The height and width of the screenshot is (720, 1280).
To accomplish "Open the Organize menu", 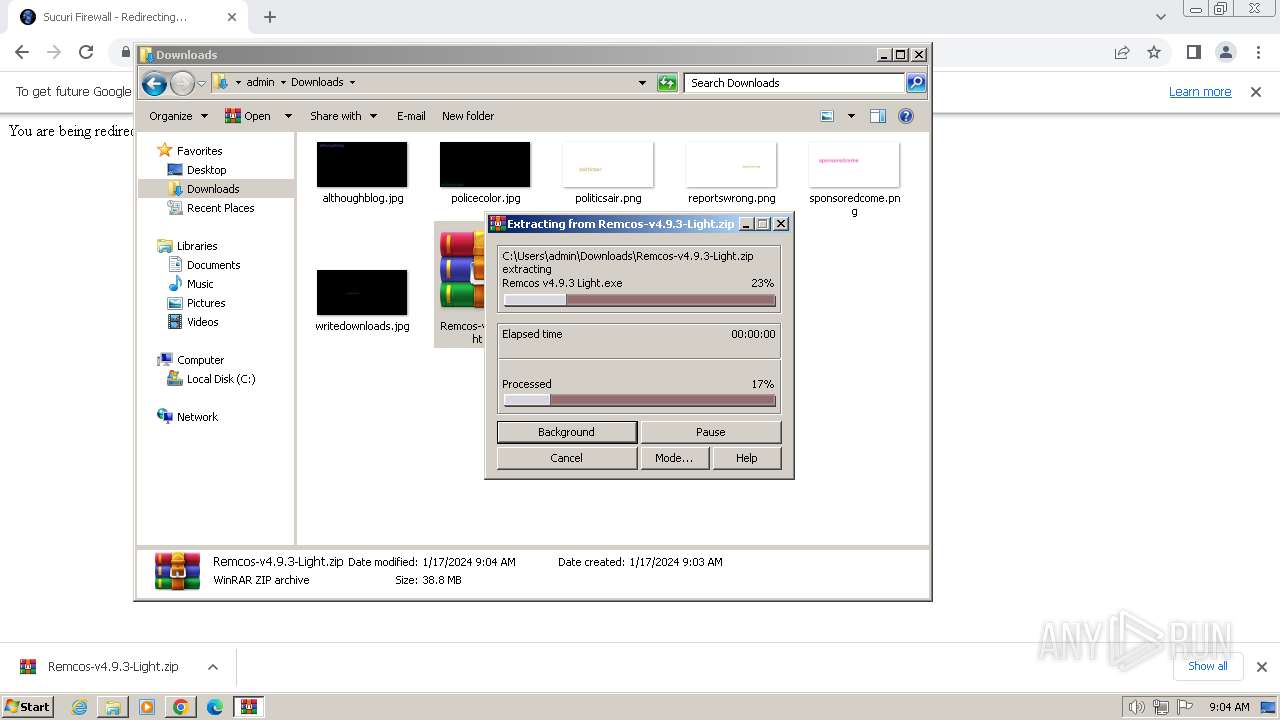I will tap(178, 116).
